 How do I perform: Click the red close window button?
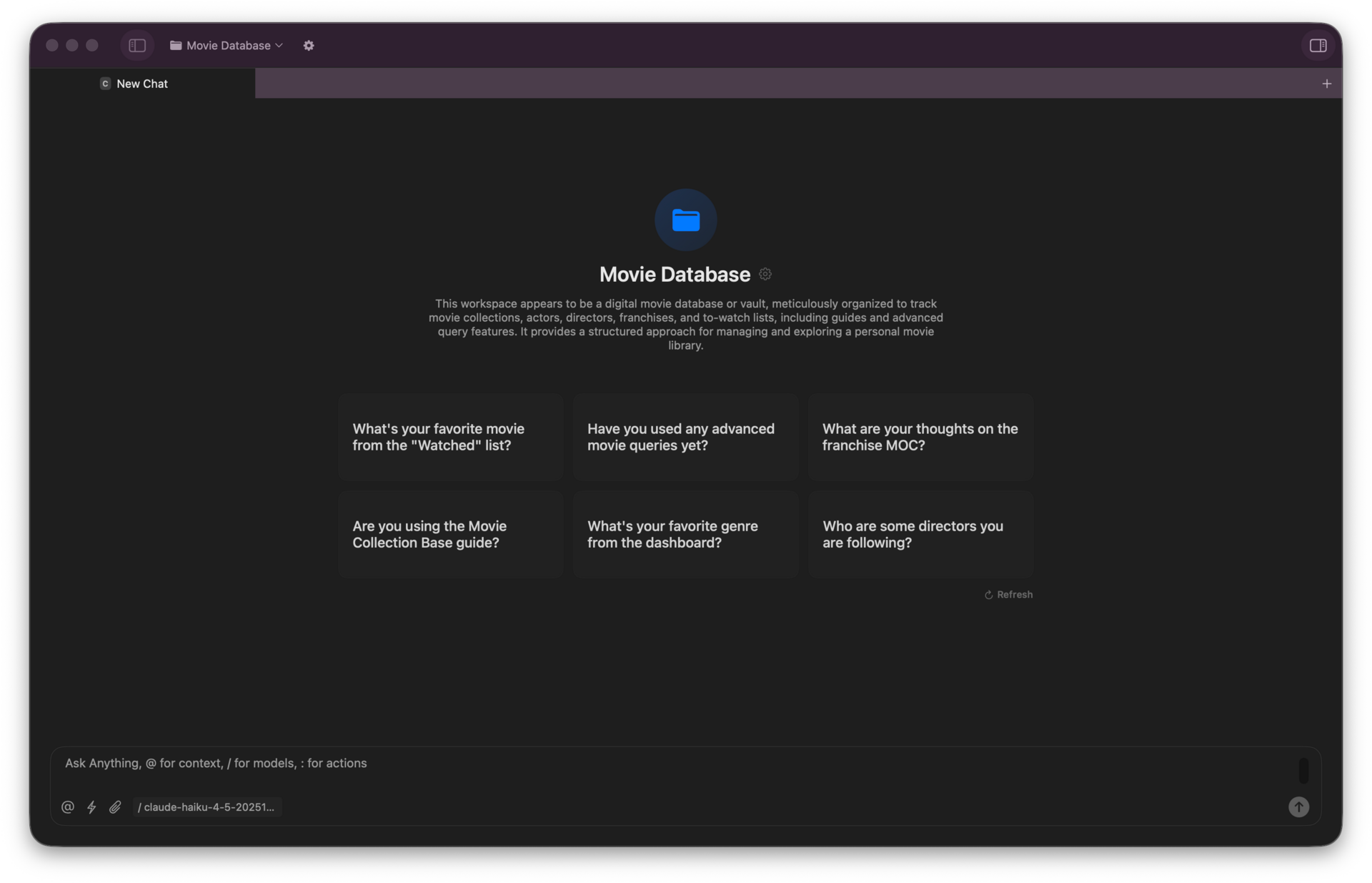(x=52, y=46)
